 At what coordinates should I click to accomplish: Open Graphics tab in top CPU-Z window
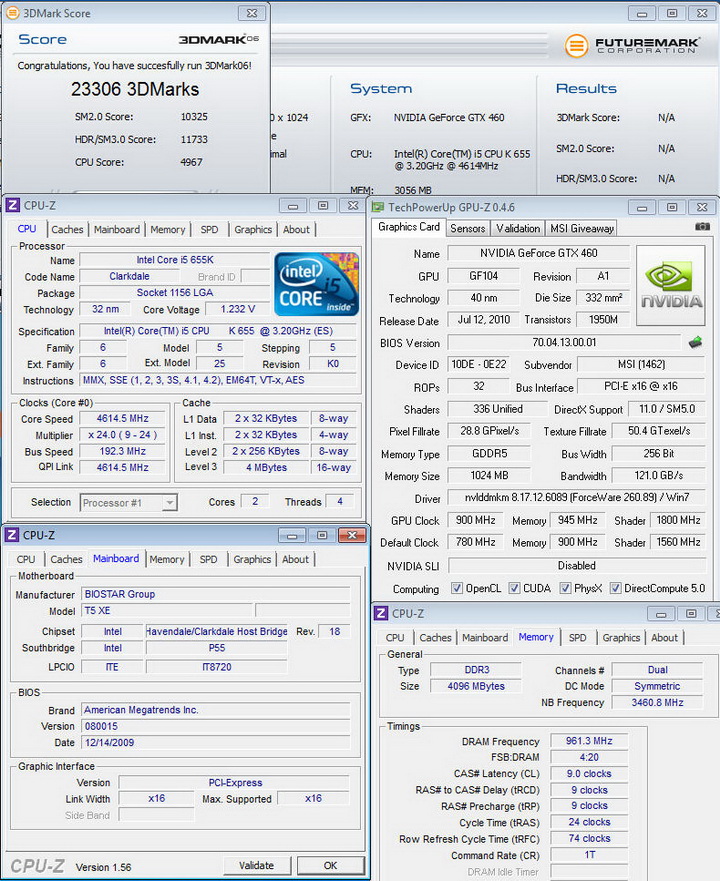pos(253,229)
